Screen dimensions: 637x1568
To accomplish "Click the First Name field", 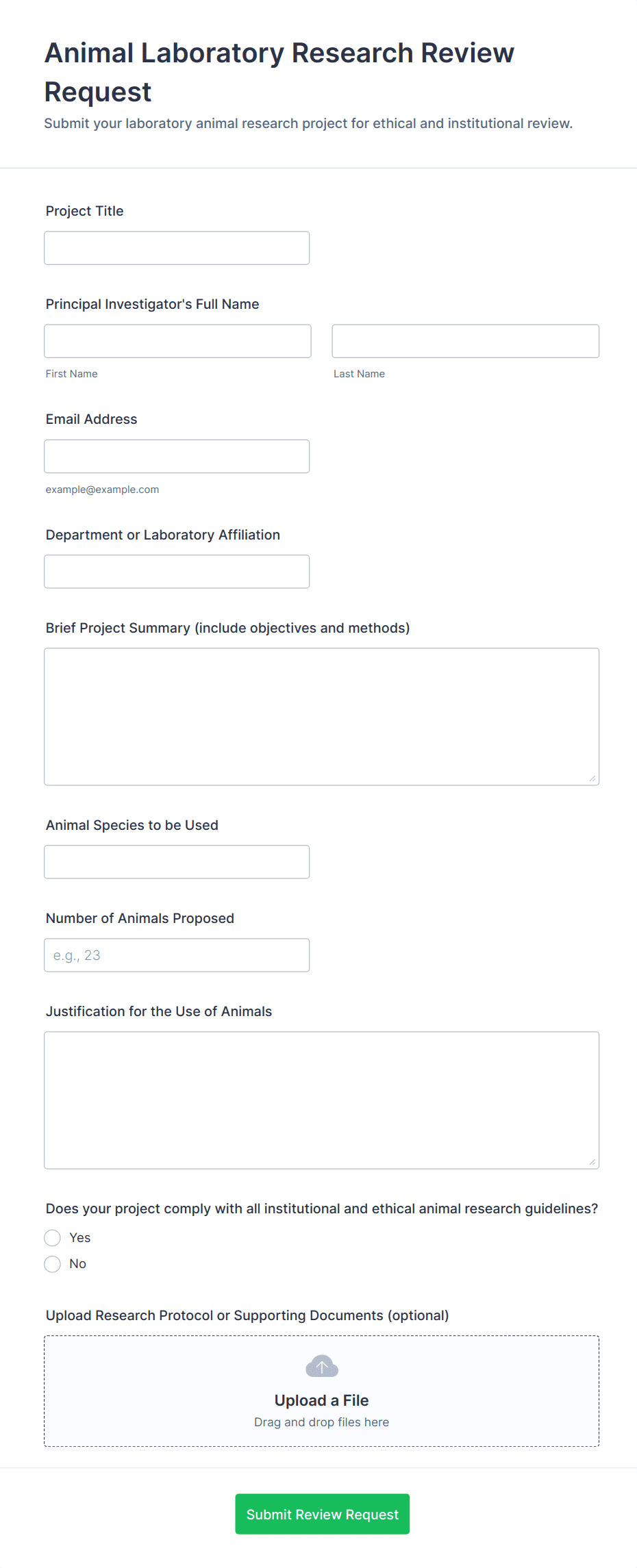I will coord(177,340).
